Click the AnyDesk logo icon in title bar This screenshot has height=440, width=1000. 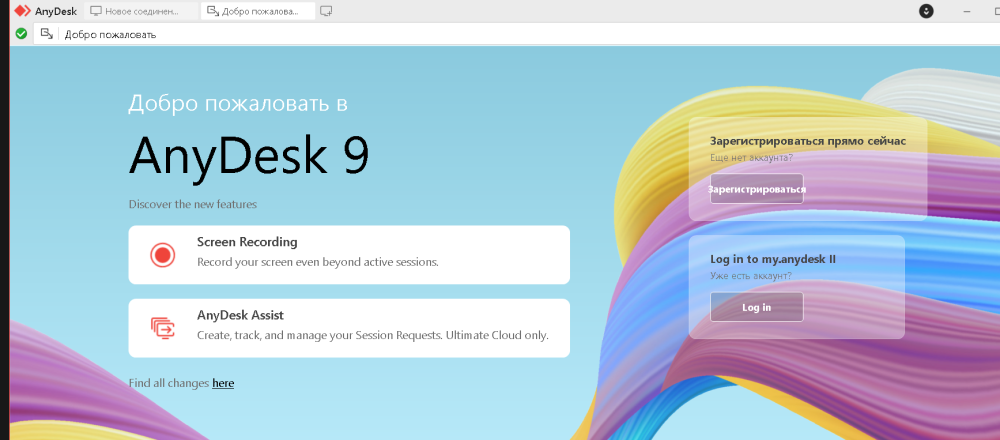[22, 11]
